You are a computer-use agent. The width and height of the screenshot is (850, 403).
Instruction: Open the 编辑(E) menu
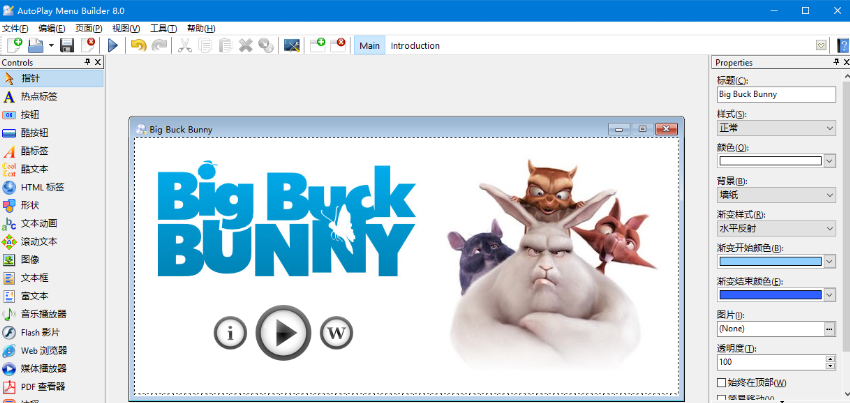click(x=52, y=29)
